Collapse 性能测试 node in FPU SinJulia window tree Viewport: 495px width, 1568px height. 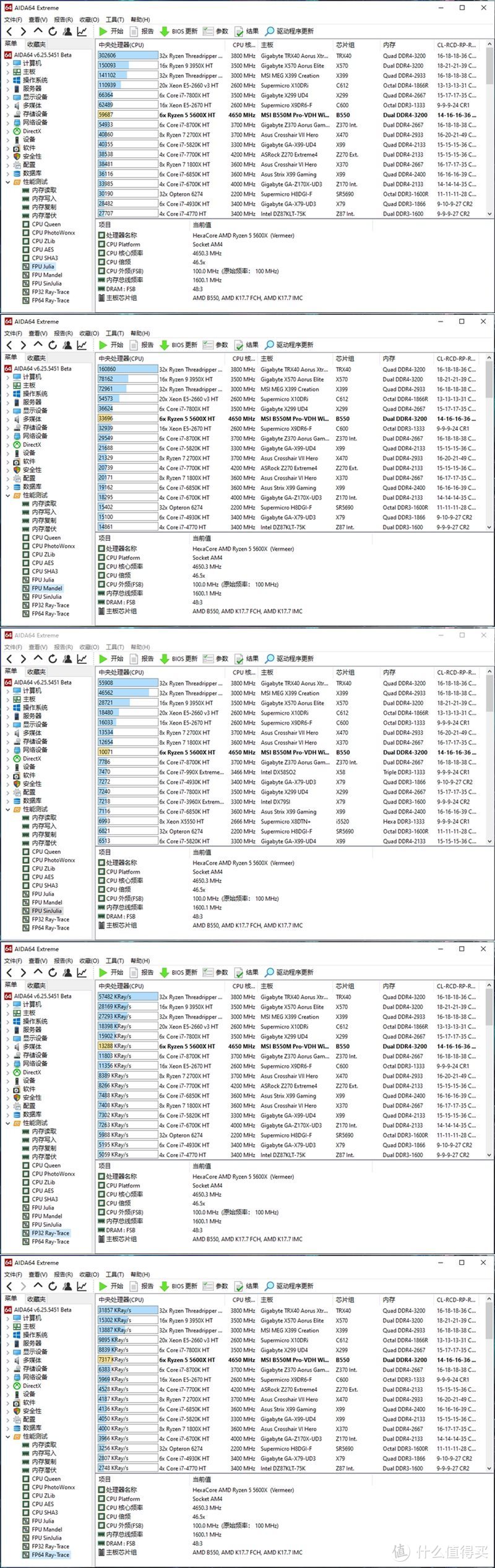click(x=8, y=809)
